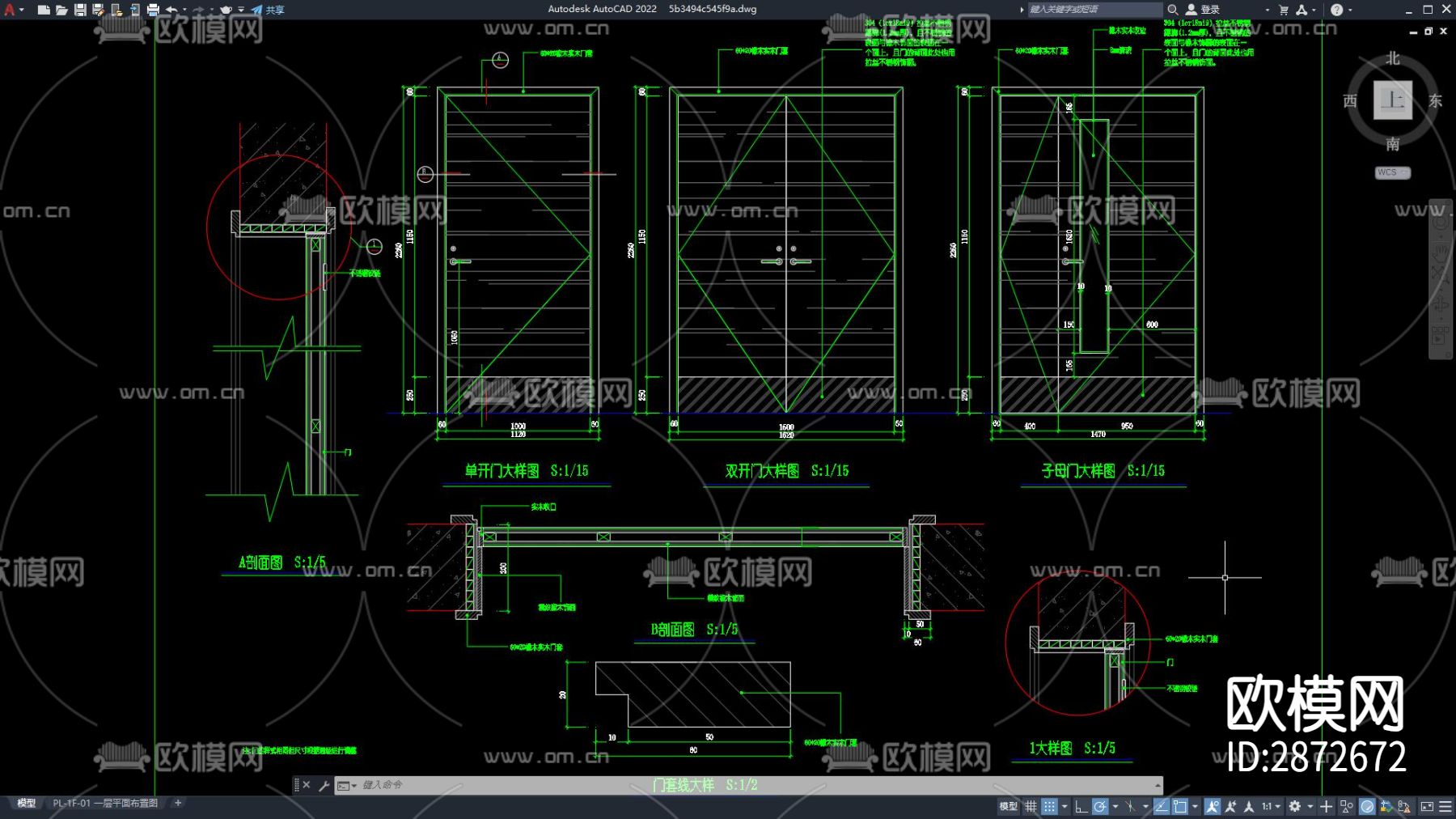Toggle clean screen mode

1427,807
